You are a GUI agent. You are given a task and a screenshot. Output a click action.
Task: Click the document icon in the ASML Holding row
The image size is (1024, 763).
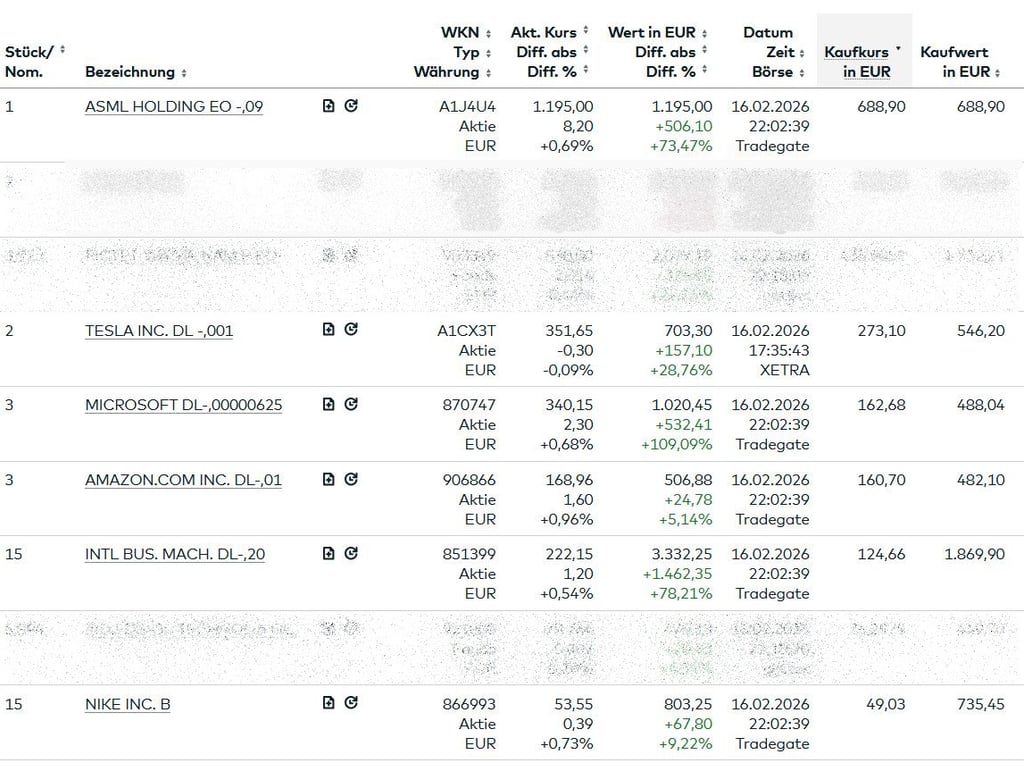pos(329,106)
